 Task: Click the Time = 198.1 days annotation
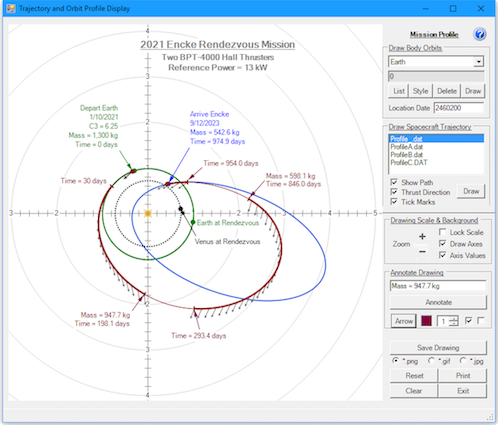(102, 324)
